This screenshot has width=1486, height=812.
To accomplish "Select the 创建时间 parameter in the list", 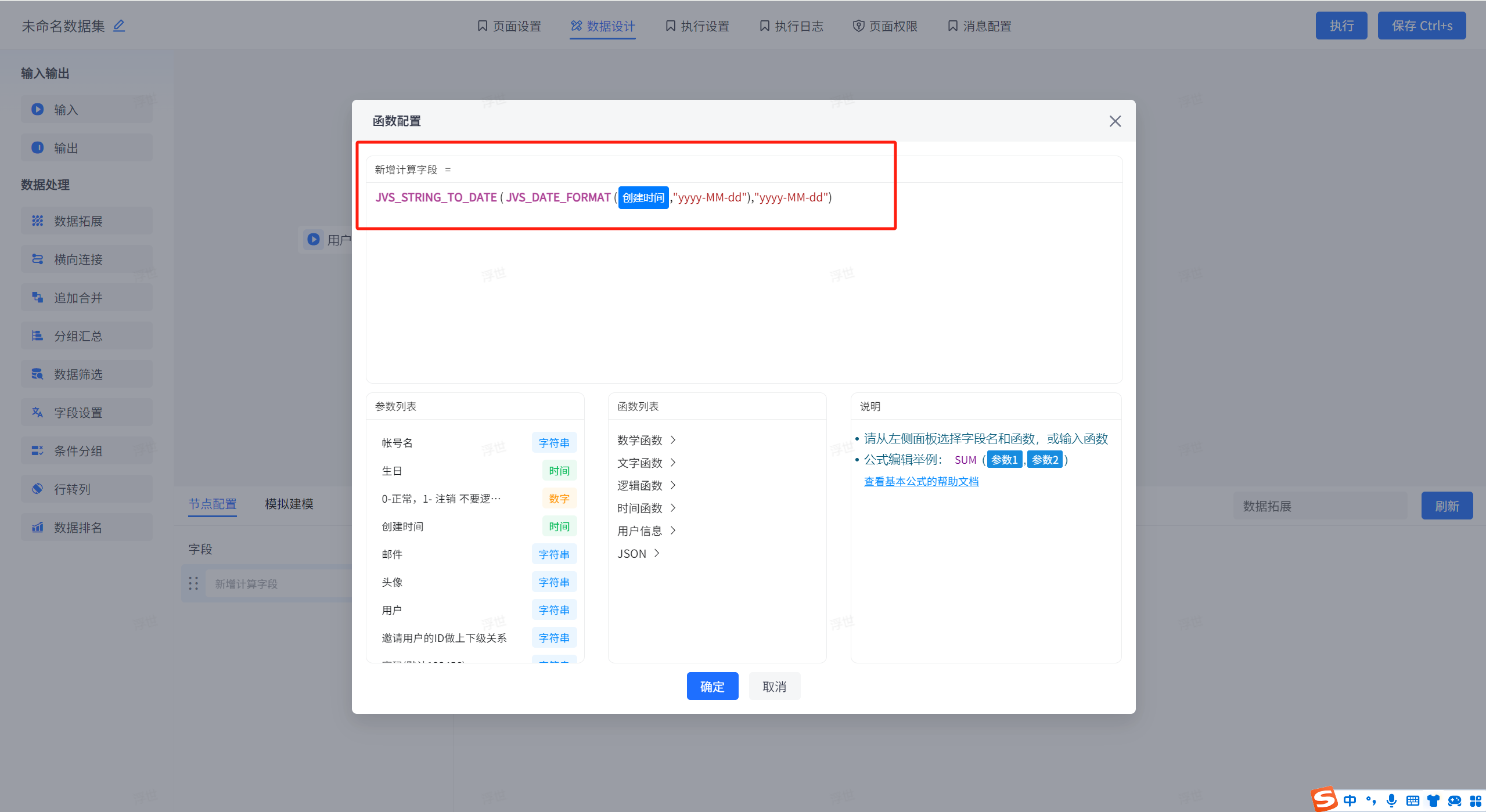I will tap(402, 526).
